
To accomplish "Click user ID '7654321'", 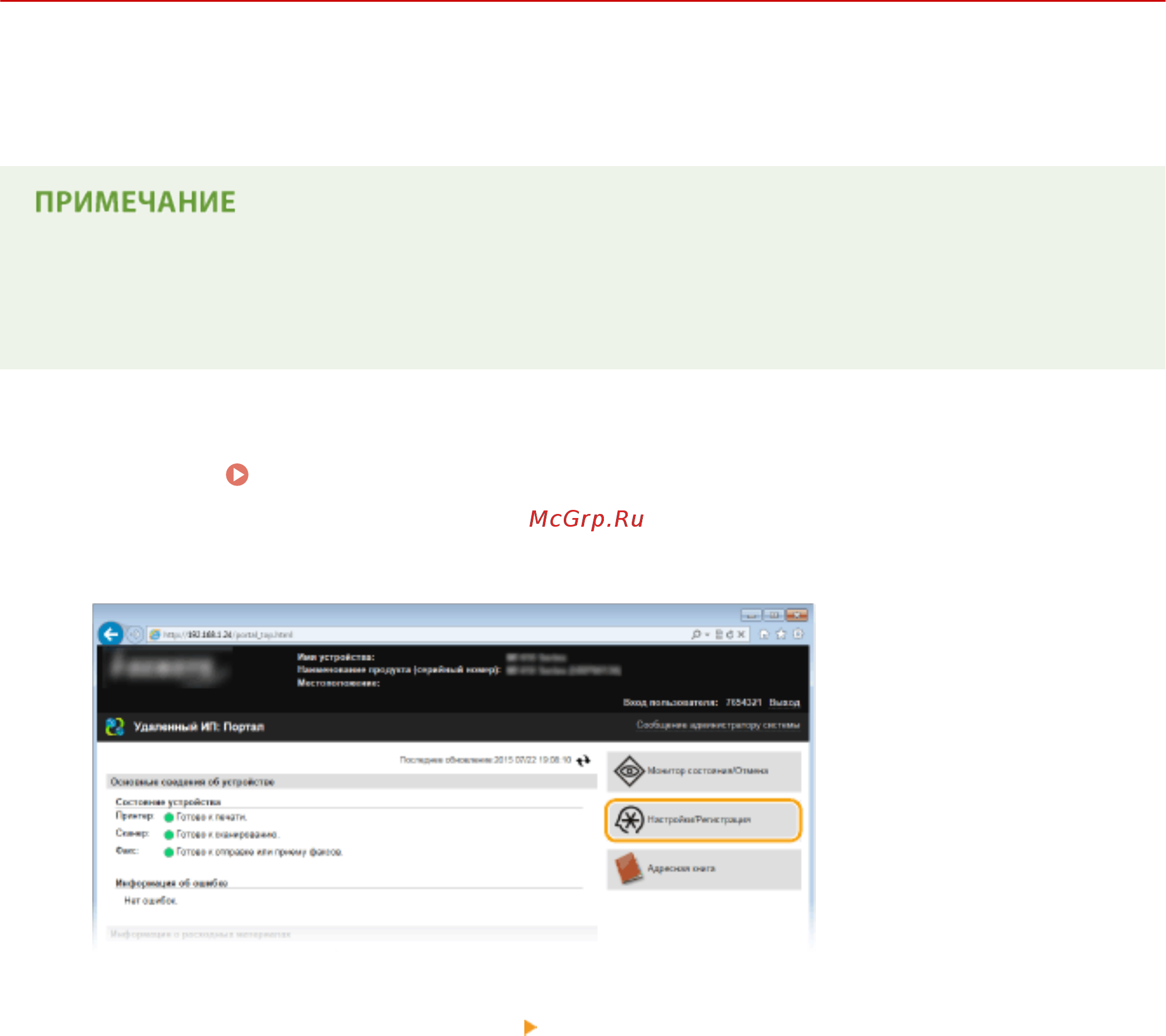I will (744, 703).
